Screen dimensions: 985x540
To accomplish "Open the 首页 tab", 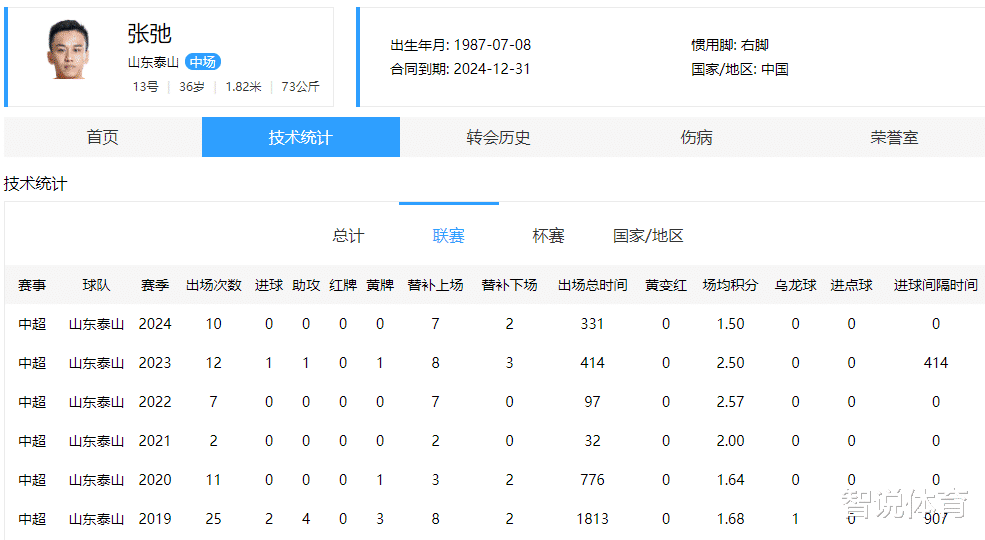I will 103,137.
